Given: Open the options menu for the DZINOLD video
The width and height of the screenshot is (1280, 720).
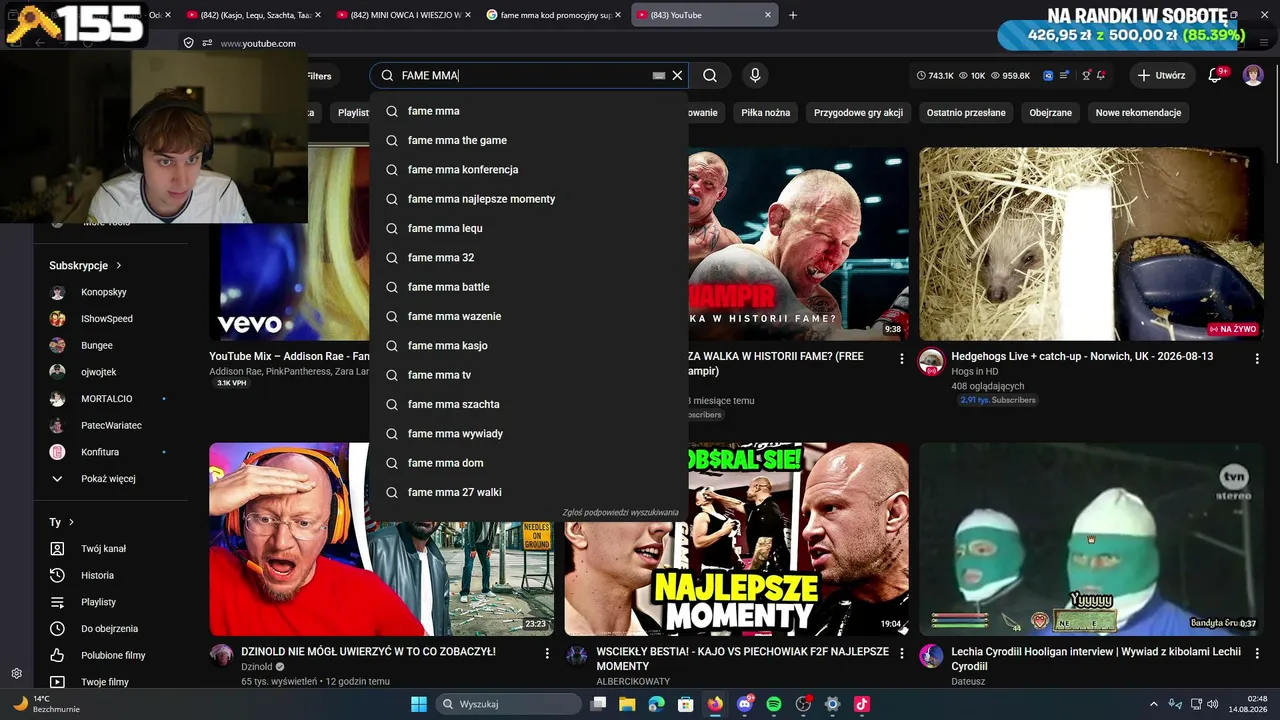Looking at the screenshot, I should [x=547, y=653].
